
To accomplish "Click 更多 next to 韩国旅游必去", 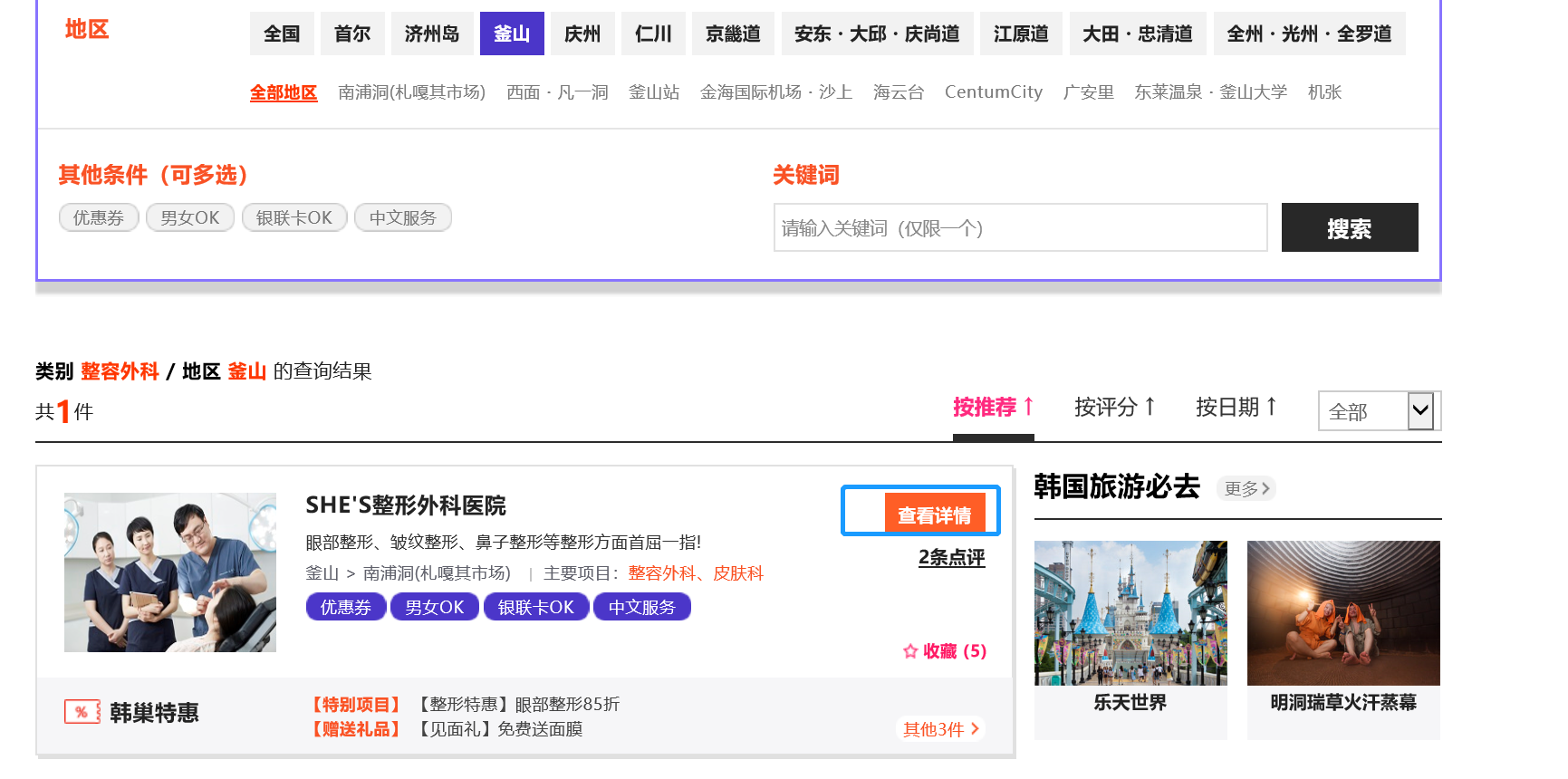I will coord(1246,489).
